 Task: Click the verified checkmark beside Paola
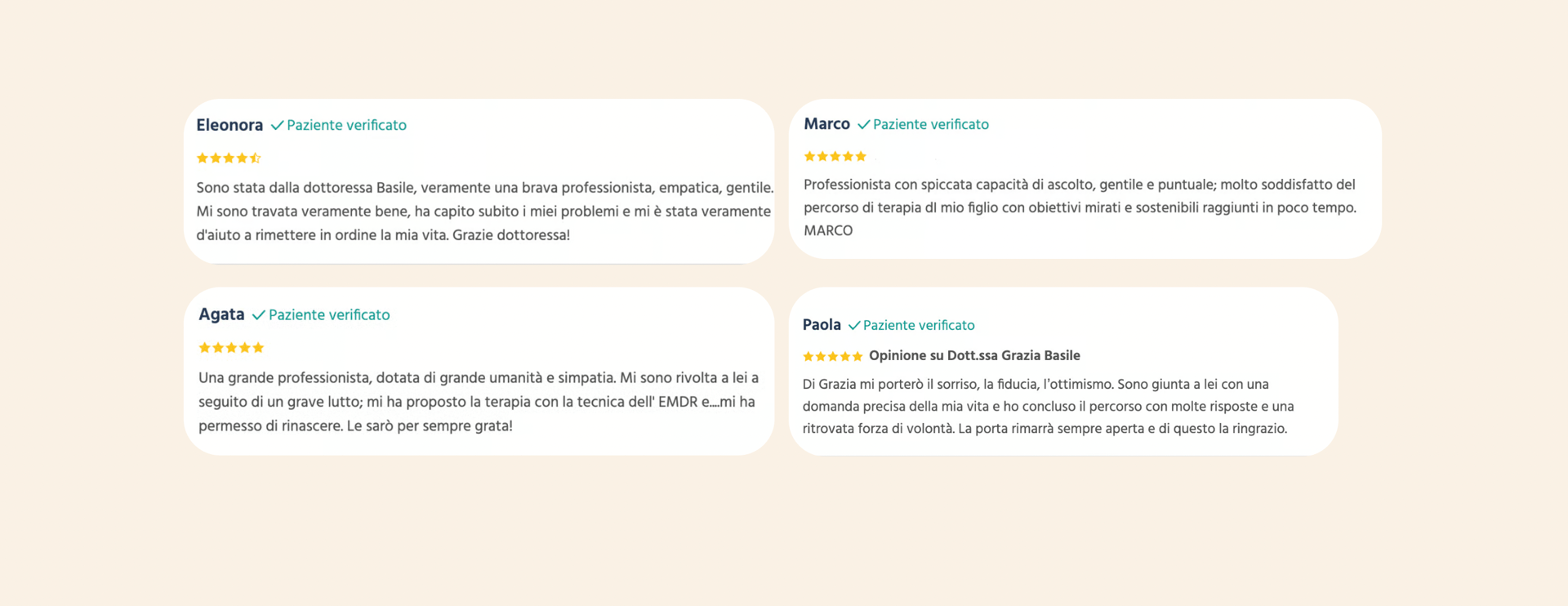coord(854,326)
